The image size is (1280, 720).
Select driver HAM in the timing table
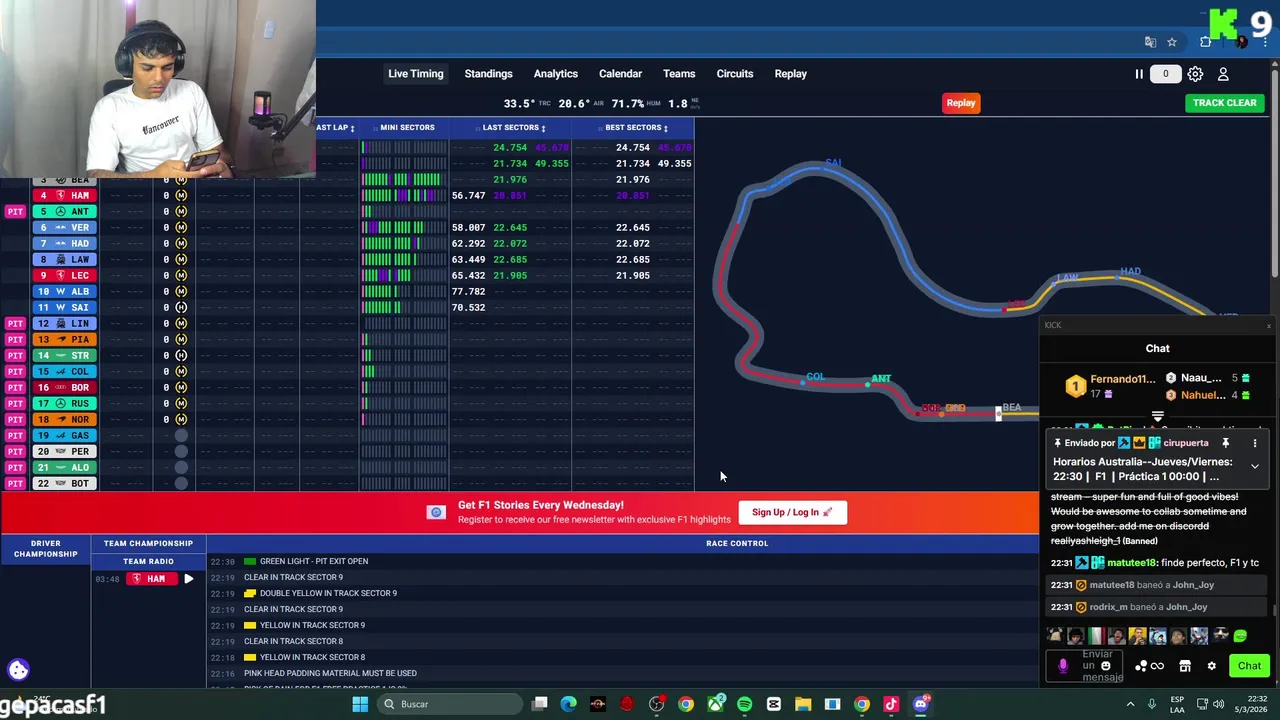tap(65, 195)
